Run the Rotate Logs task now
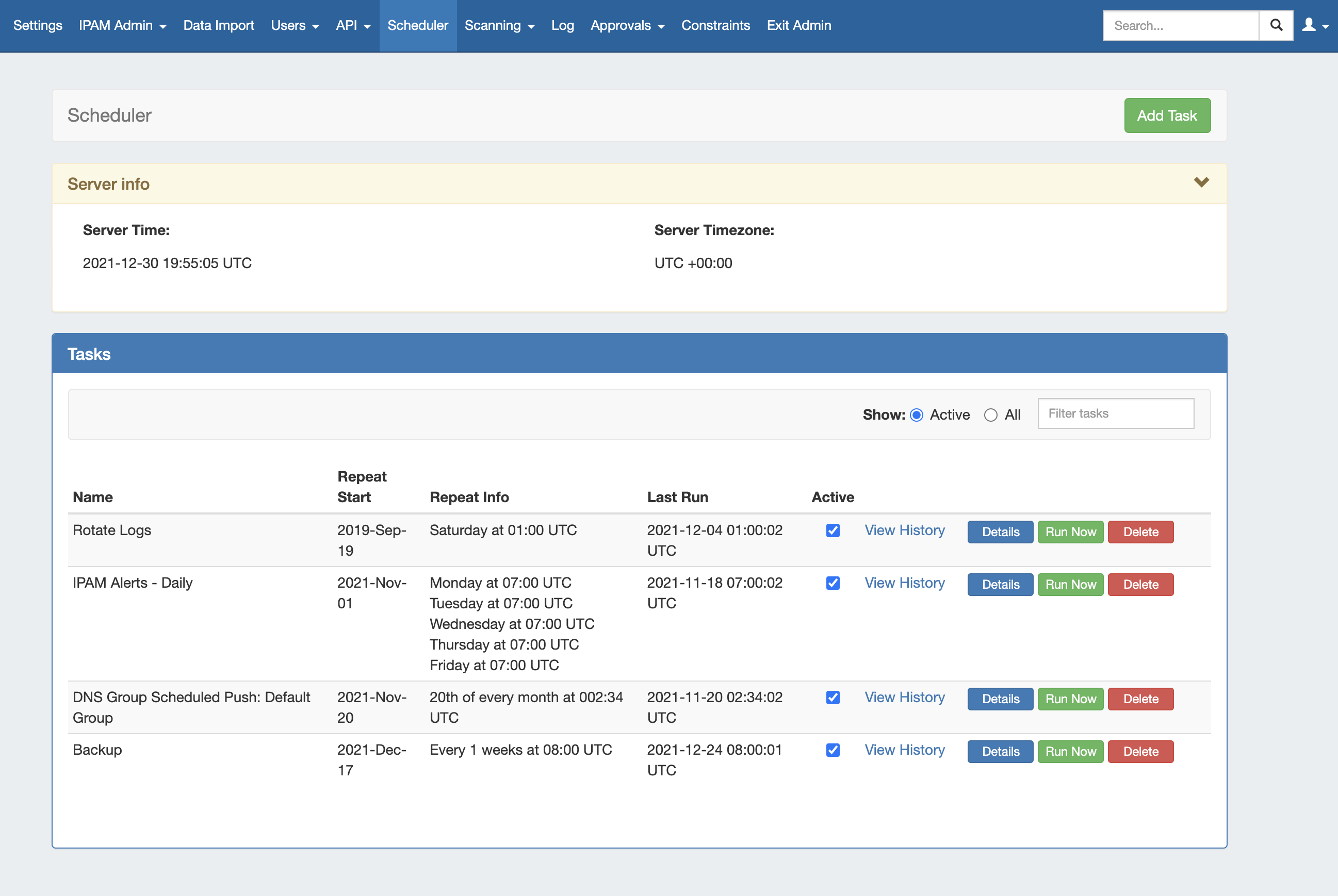 (1070, 532)
